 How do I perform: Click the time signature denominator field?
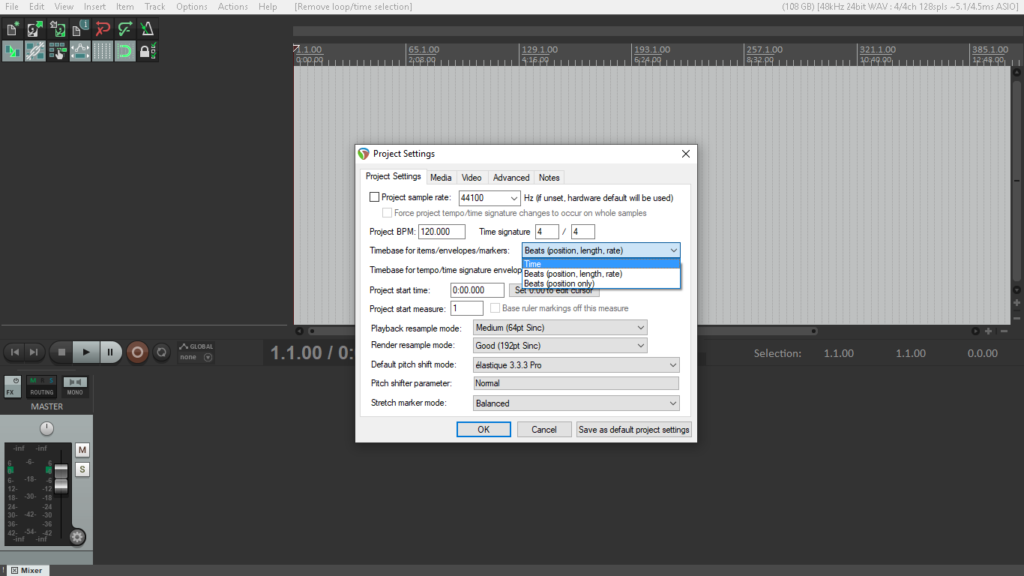pos(583,232)
